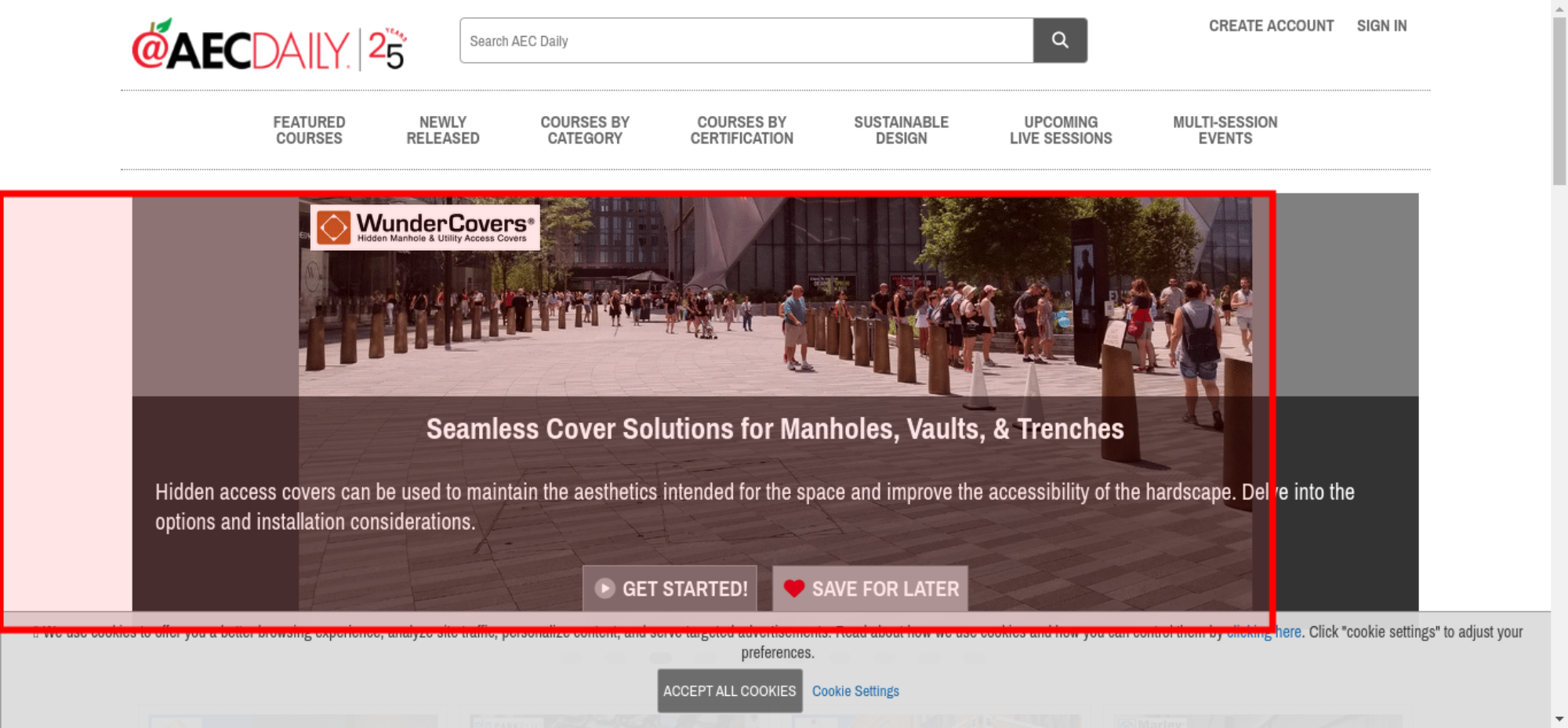Click the scrollbar up arrow

click(1559, 8)
